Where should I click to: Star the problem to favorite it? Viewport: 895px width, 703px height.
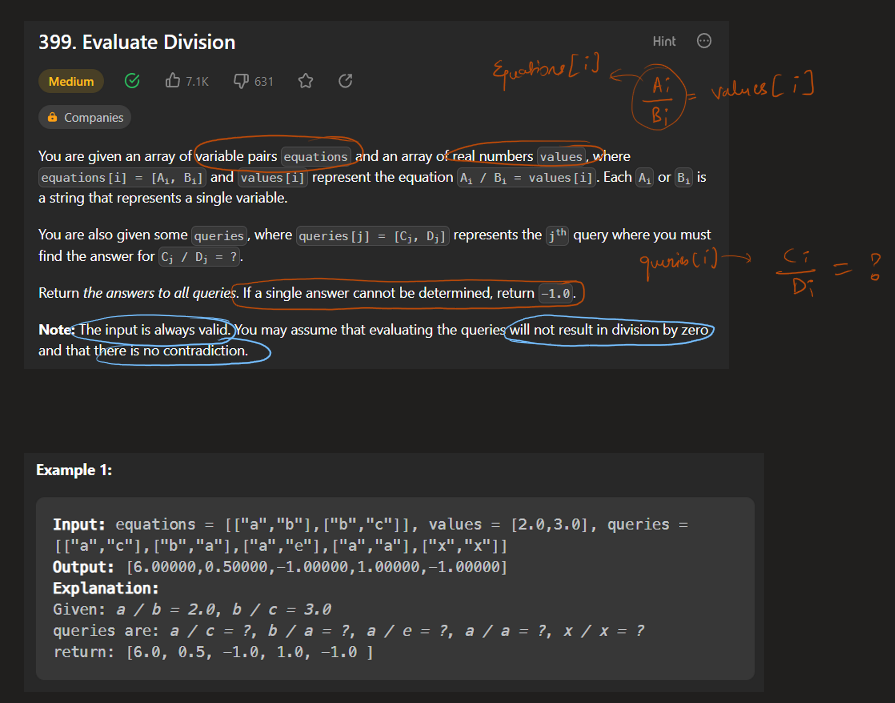(x=306, y=81)
